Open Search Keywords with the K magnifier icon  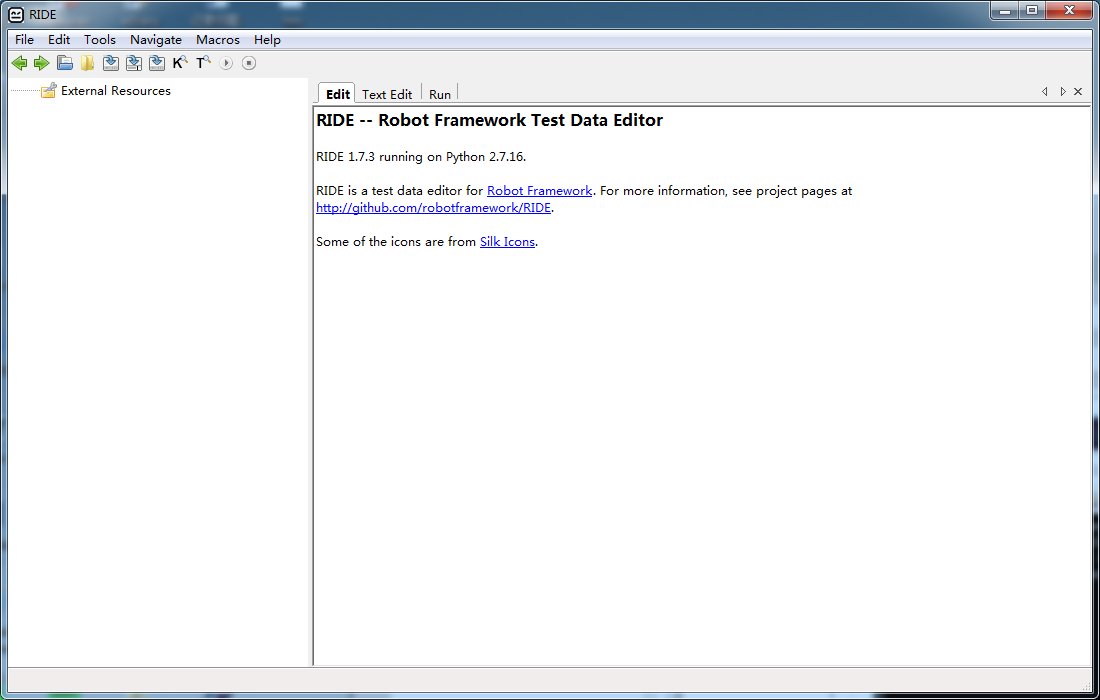(x=180, y=63)
